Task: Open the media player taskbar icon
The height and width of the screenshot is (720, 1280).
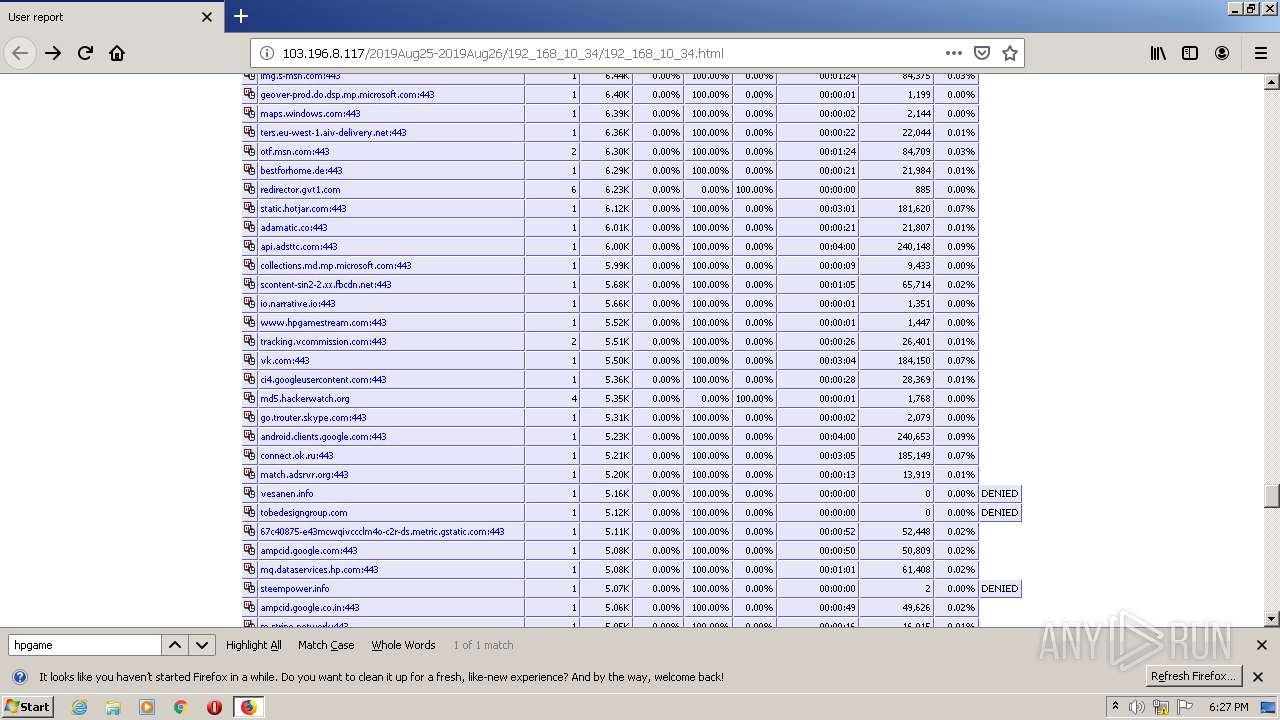Action: 147,707
